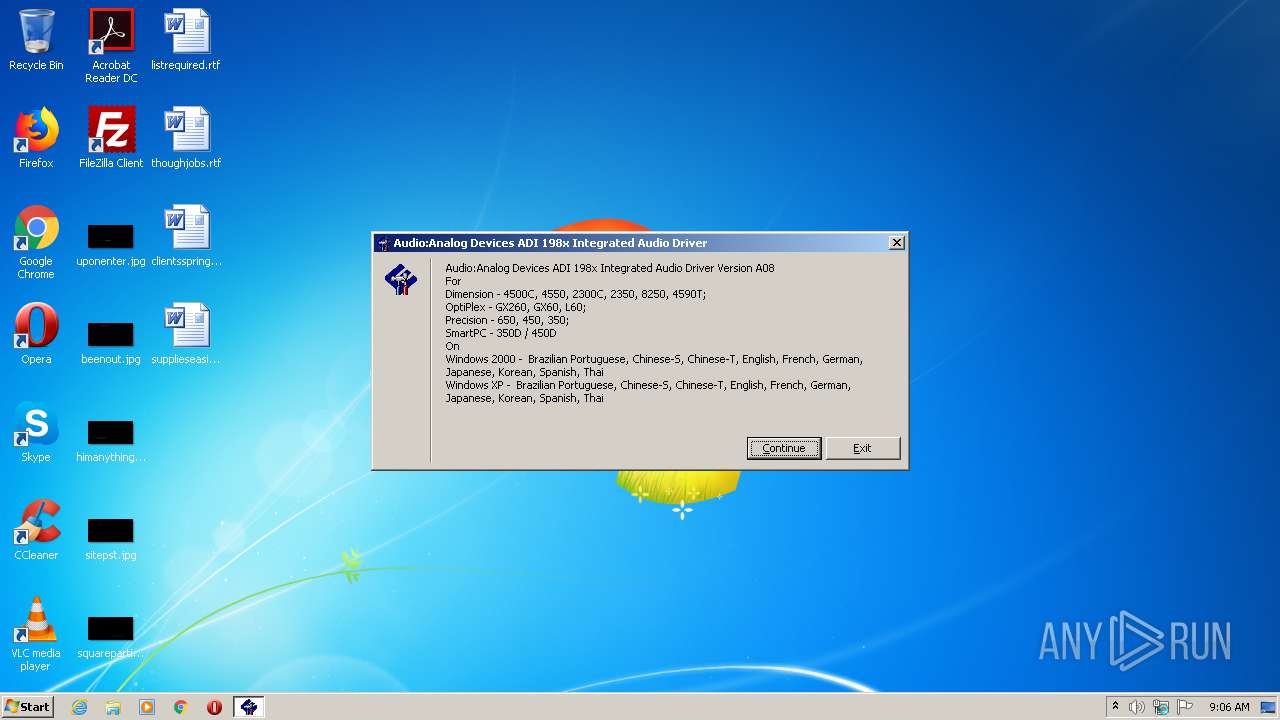Select the supplieseasi document on the desktop
The width and height of the screenshot is (1280, 720).
[186, 334]
